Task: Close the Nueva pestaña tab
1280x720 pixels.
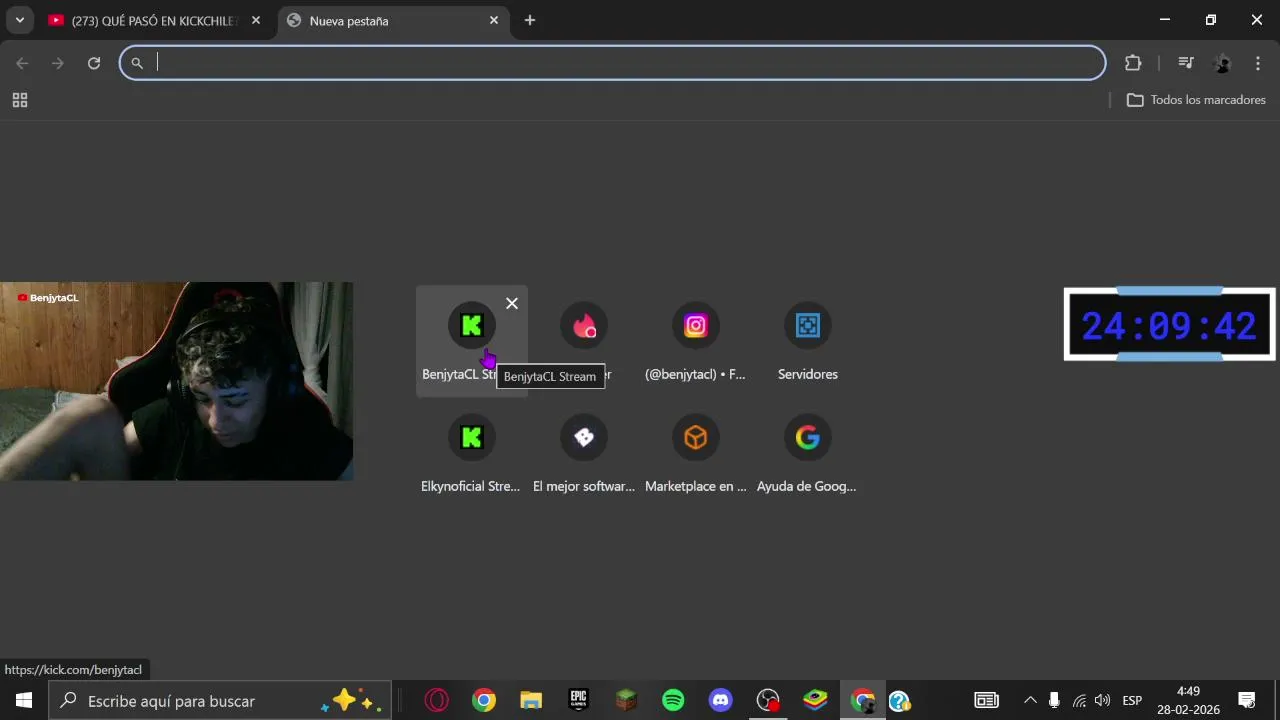Action: (x=494, y=20)
